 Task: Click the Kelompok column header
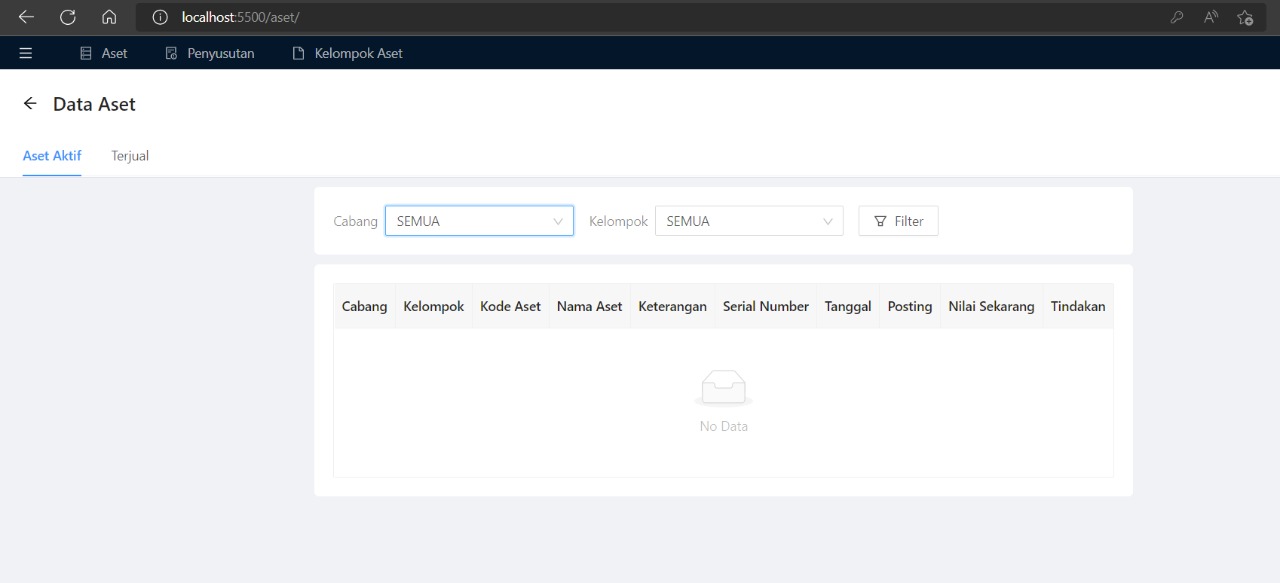point(434,306)
